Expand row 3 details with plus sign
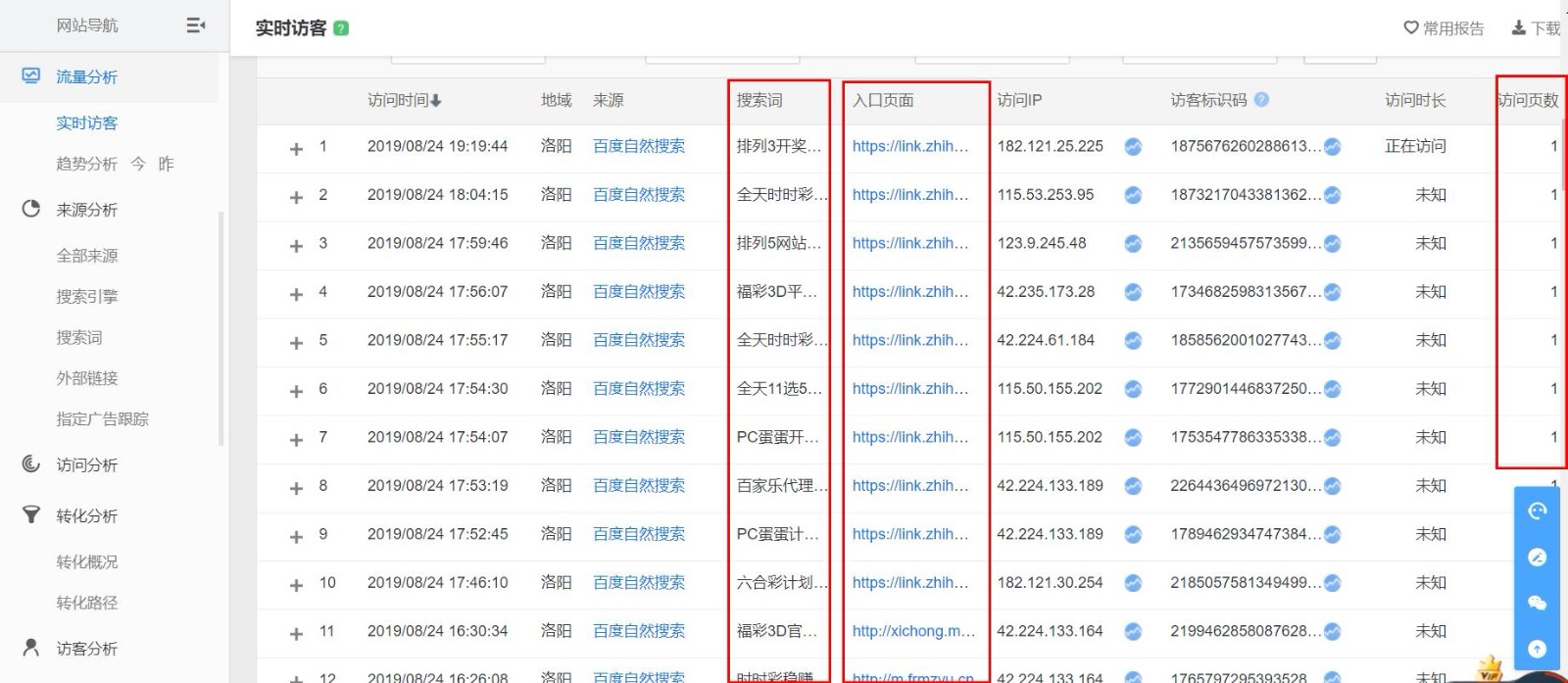Screen dimensions: 1568x683 pyautogui.click(x=296, y=246)
